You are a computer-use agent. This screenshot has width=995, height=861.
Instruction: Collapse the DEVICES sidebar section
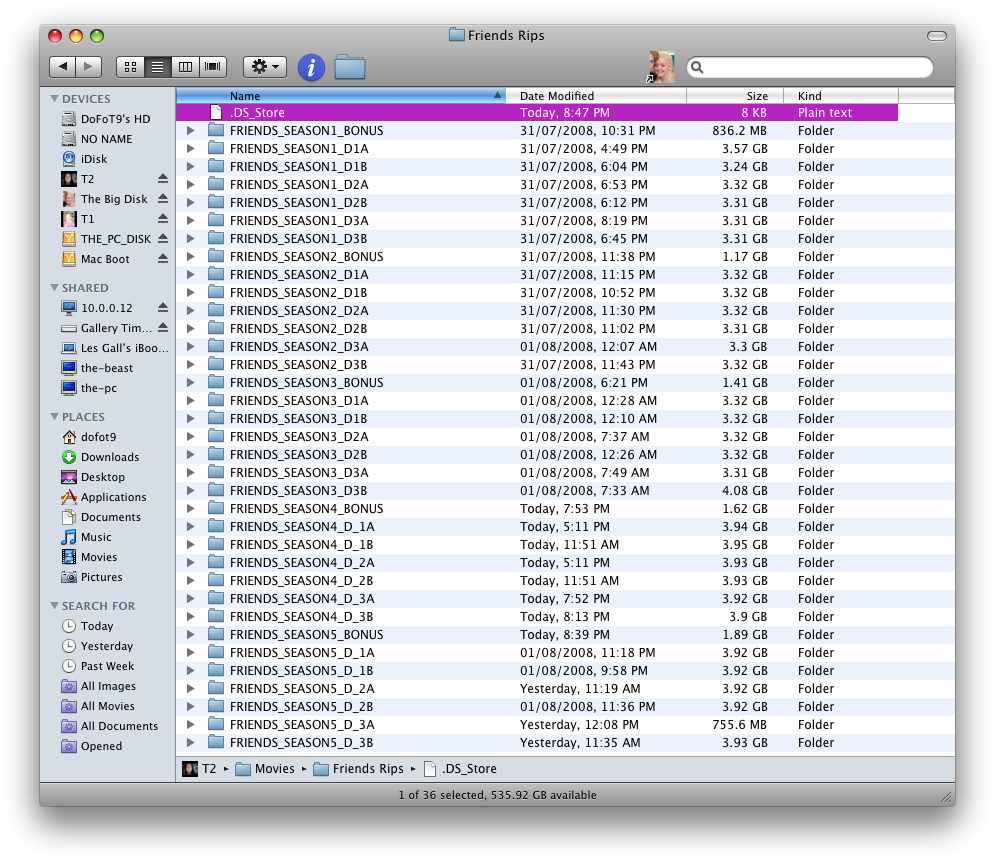(x=54, y=98)
